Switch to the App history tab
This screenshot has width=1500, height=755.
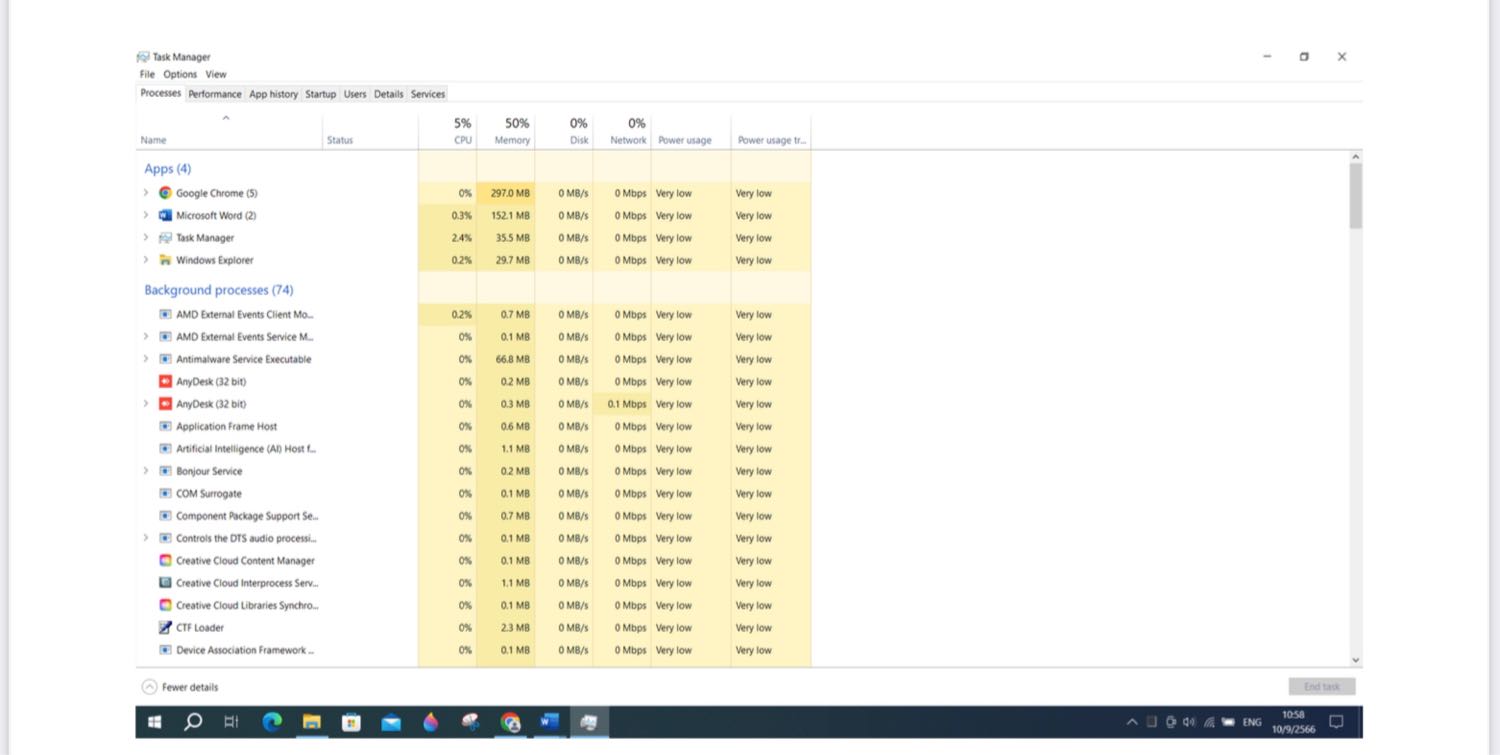click(x=273, y=94)
